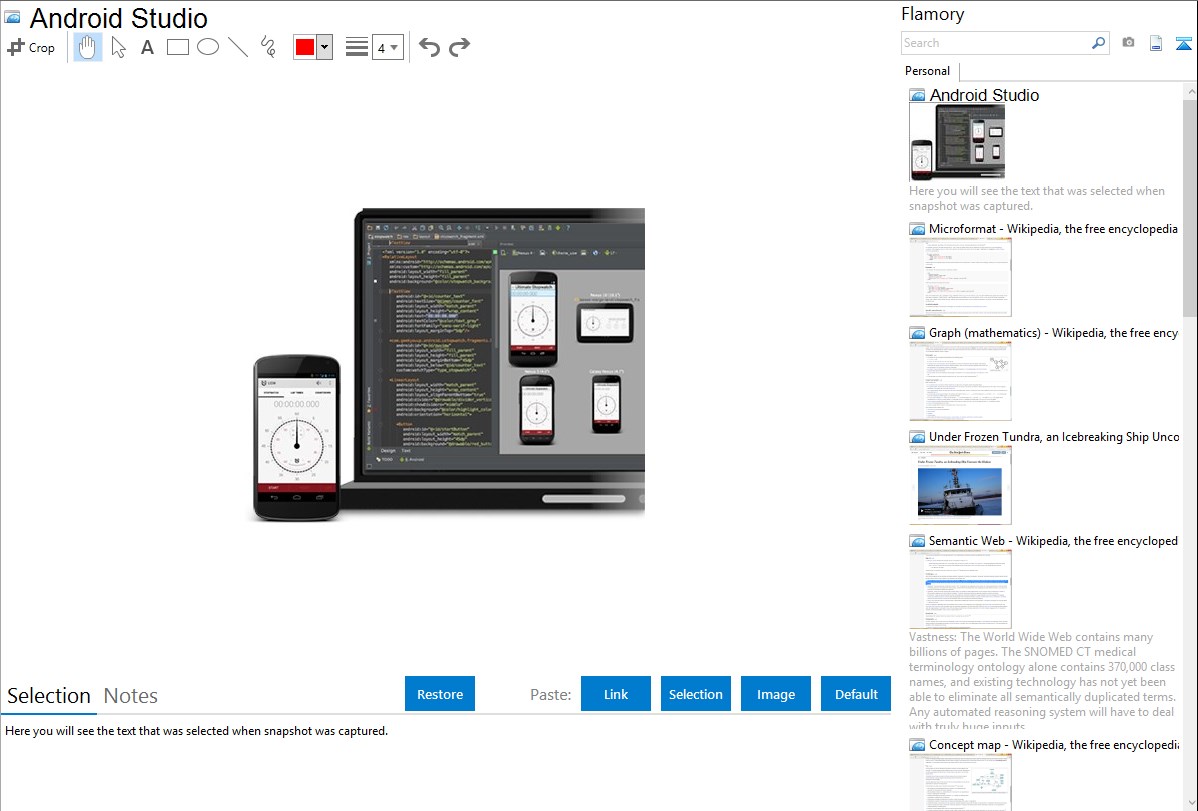Open the Microformat - Wikipedia snapshot title
Viewport: 1198px width, 811px height.
[1053, 229]
